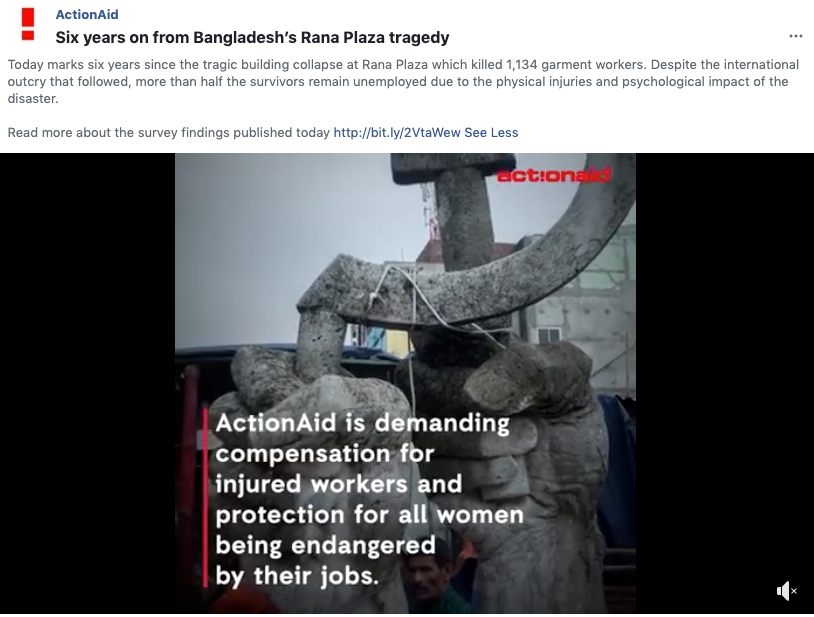Open the three-dot post options menu

tap(795, 36)
